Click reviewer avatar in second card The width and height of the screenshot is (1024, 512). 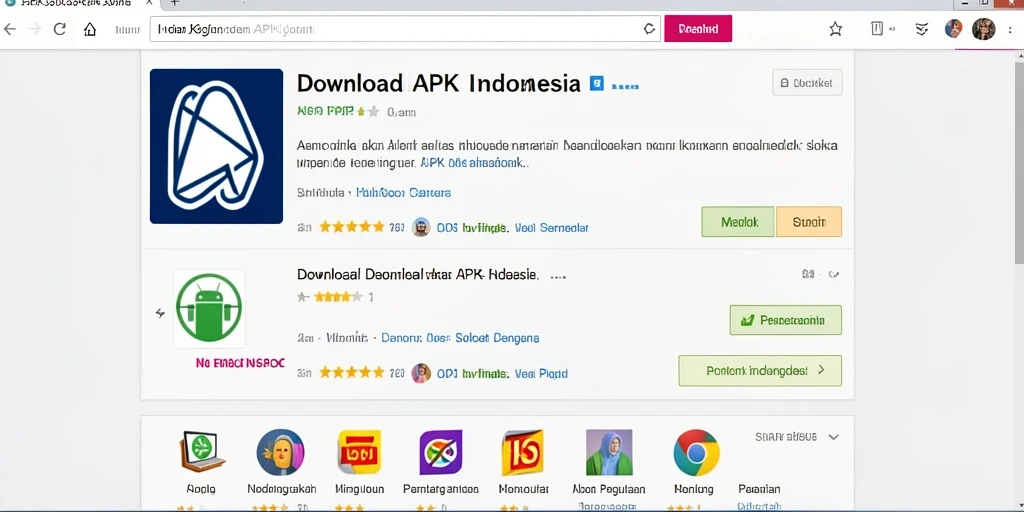pyautogui.click(x=421, y=374)
